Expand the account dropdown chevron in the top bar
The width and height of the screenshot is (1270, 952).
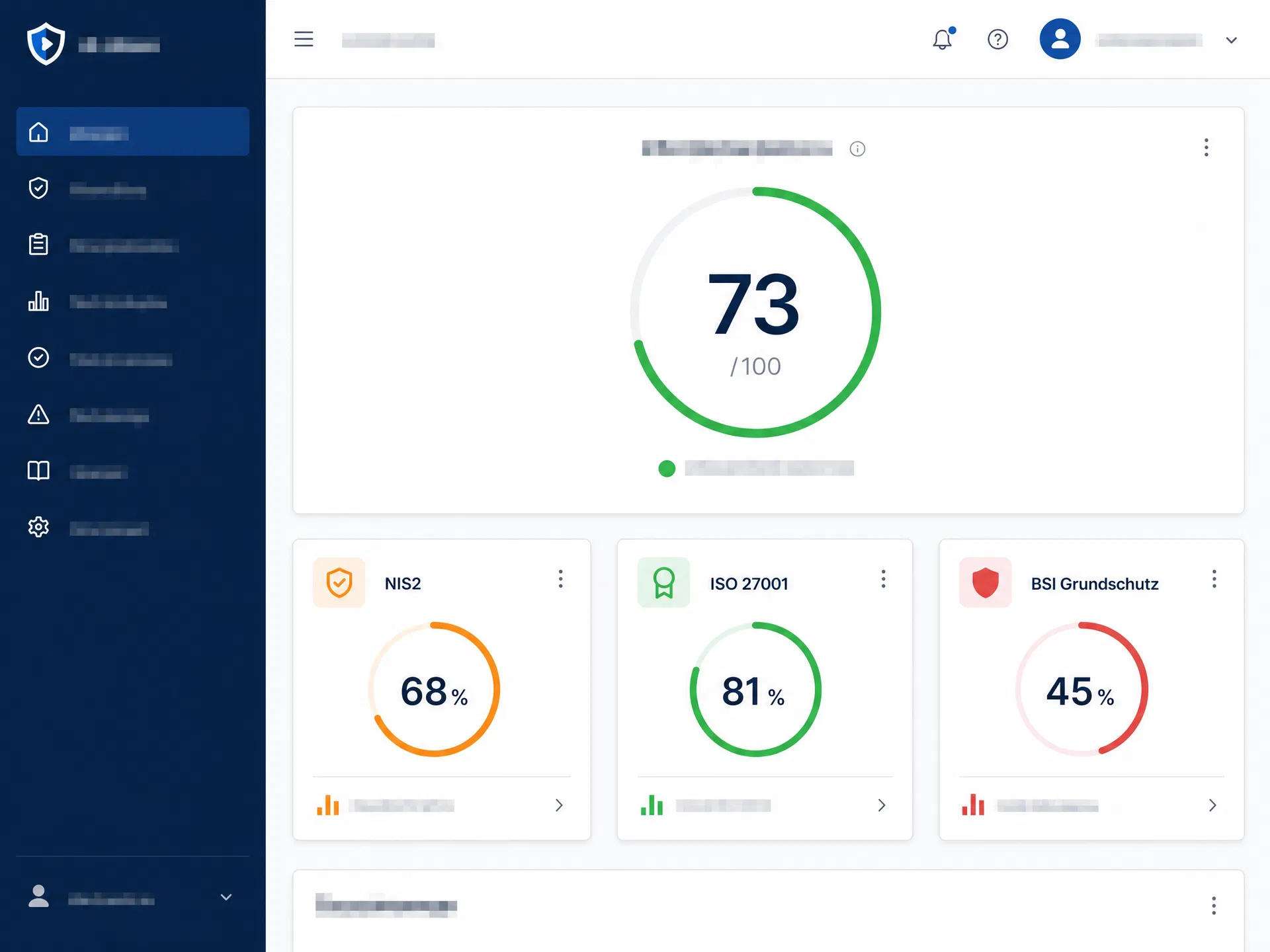(1231, 40)
